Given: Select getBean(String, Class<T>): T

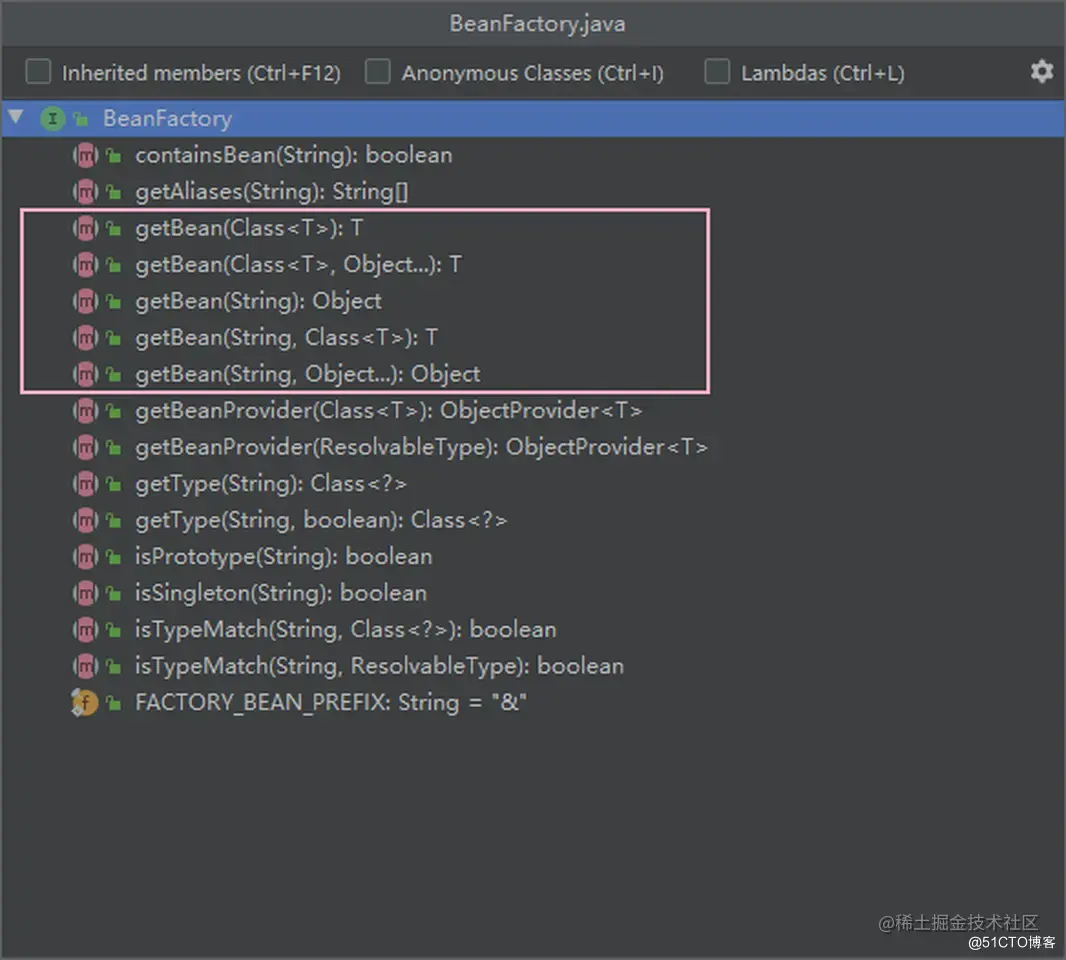Looking at the screenshot, I should click(286, 337).
